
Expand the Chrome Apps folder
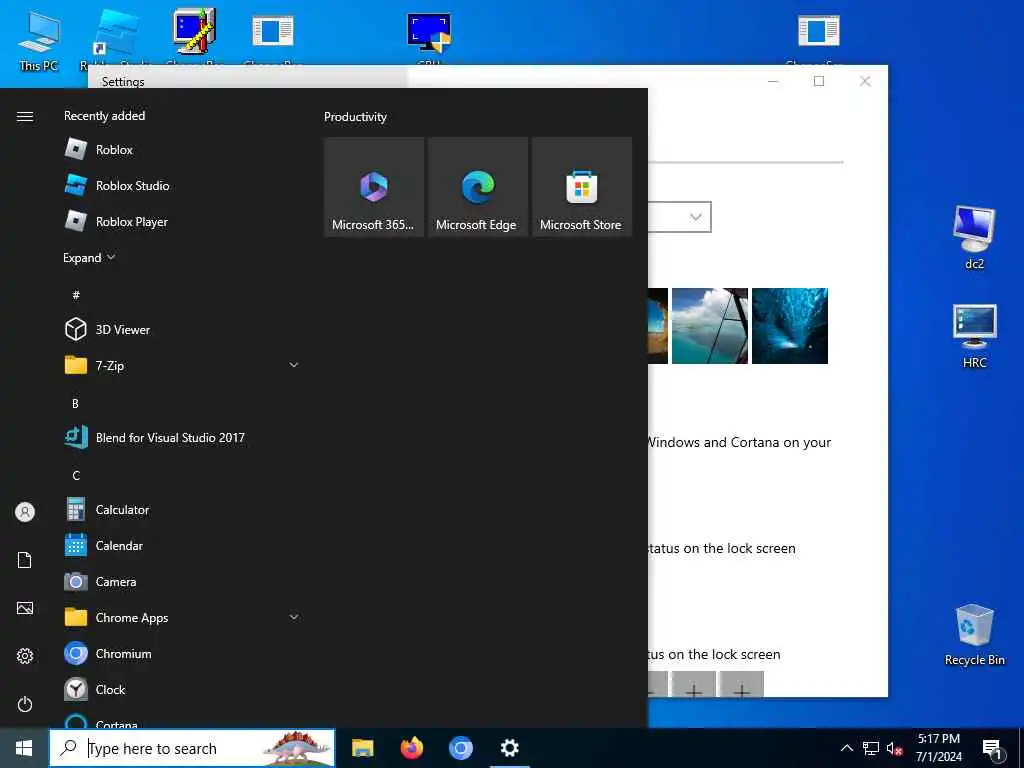pyautogui.click(x=183, y=617)
